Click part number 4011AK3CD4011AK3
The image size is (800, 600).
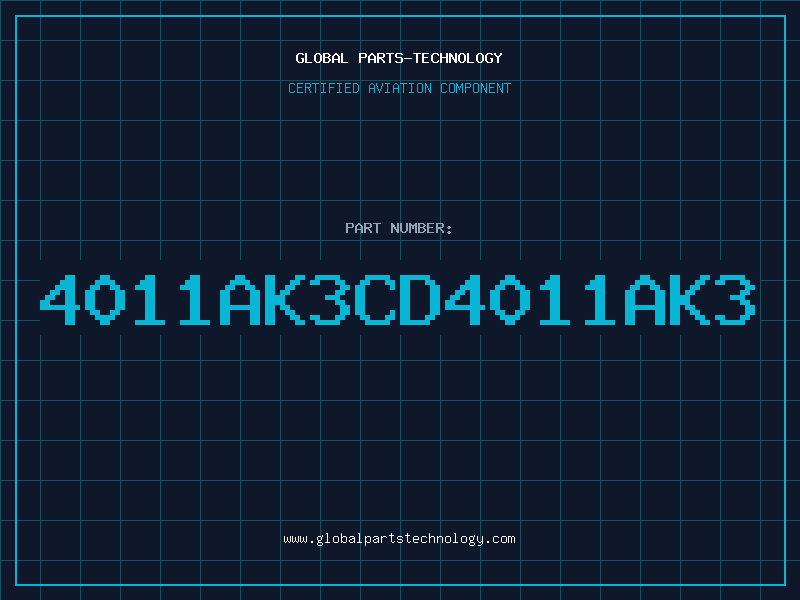398,299
